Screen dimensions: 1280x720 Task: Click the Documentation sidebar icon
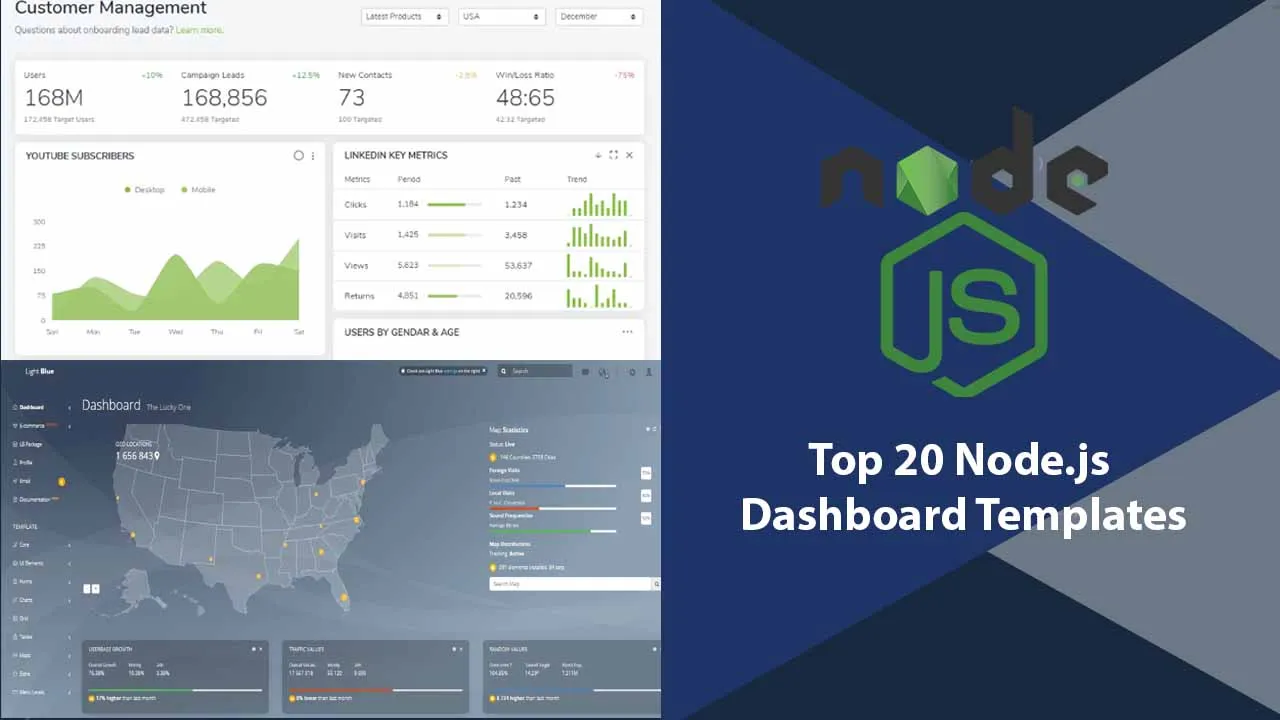(x=15, y=499)
